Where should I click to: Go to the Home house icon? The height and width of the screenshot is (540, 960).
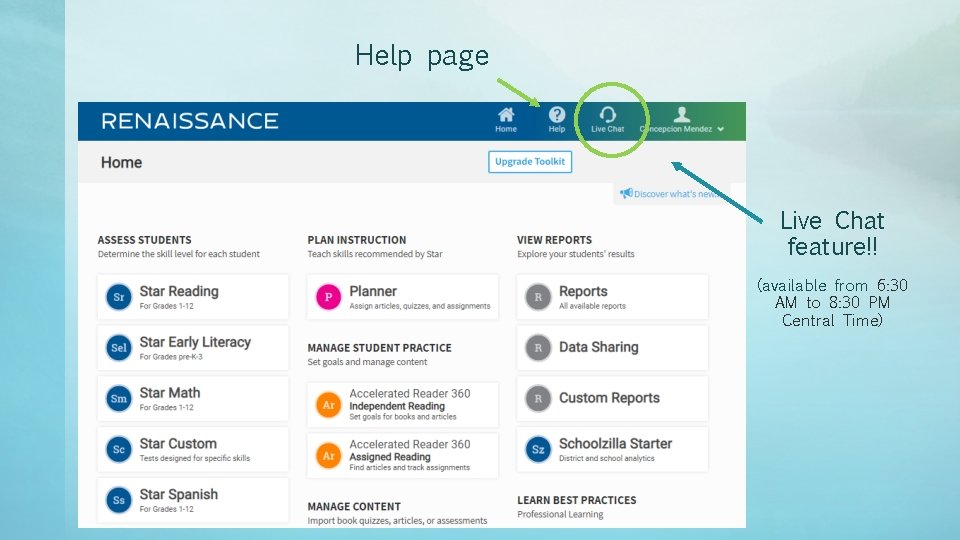(506, 114)
